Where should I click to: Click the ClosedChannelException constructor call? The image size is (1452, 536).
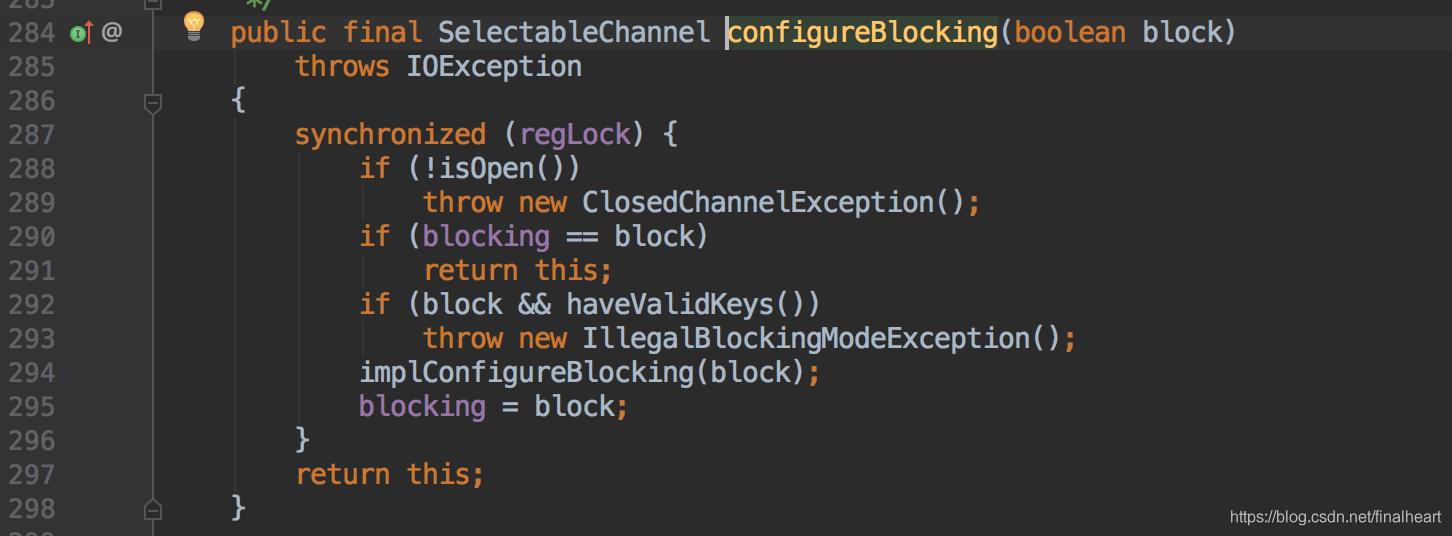pos(765,203)
